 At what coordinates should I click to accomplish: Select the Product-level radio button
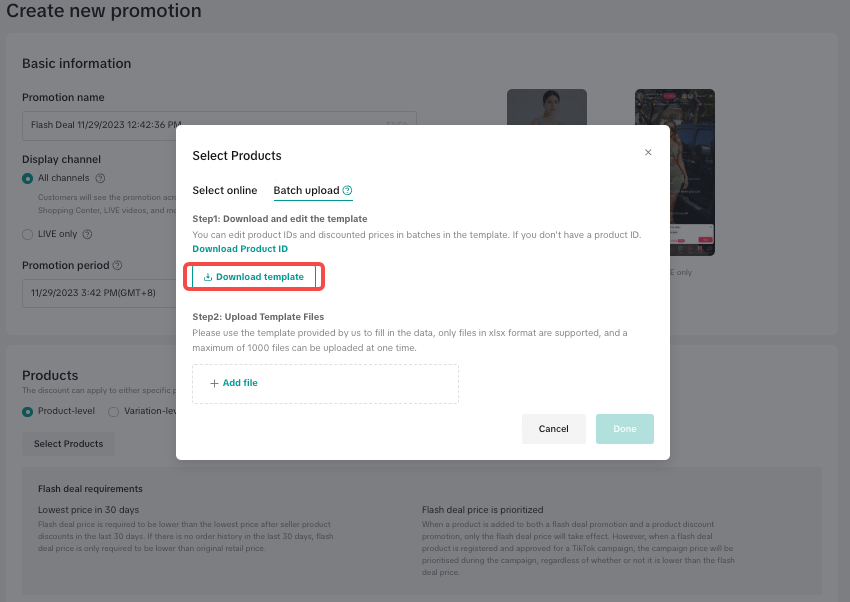point(28,411)
